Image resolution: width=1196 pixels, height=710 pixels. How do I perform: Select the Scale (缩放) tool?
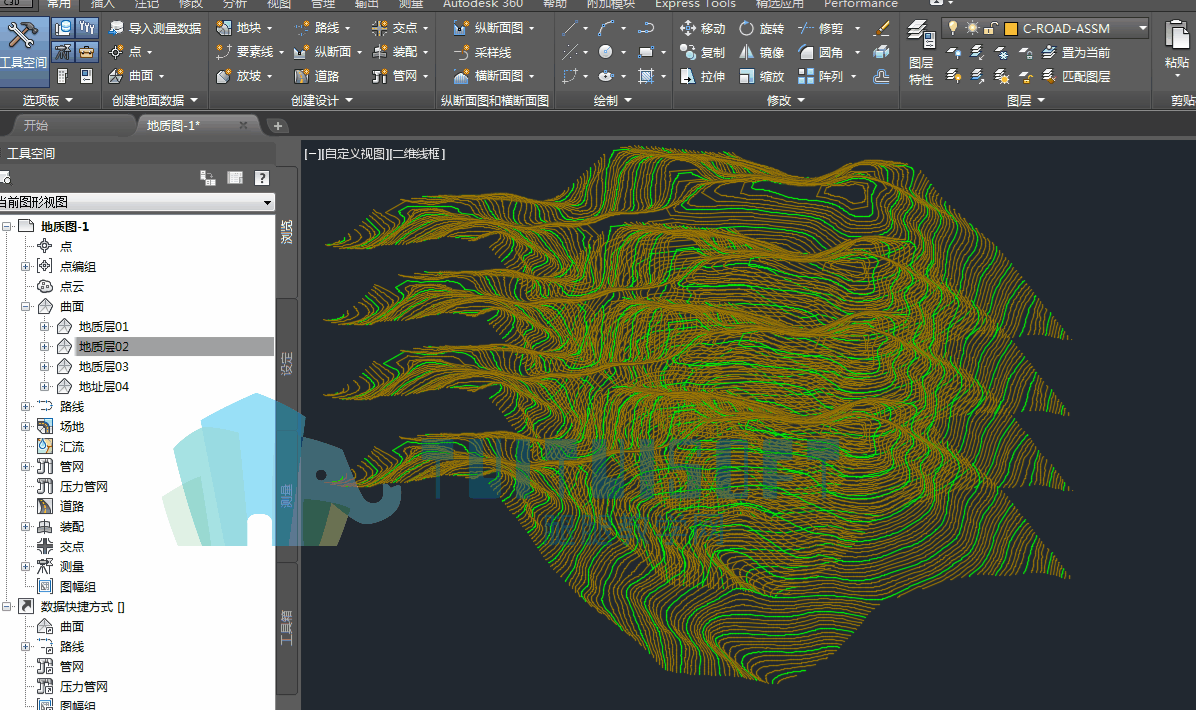coord(761,75)
